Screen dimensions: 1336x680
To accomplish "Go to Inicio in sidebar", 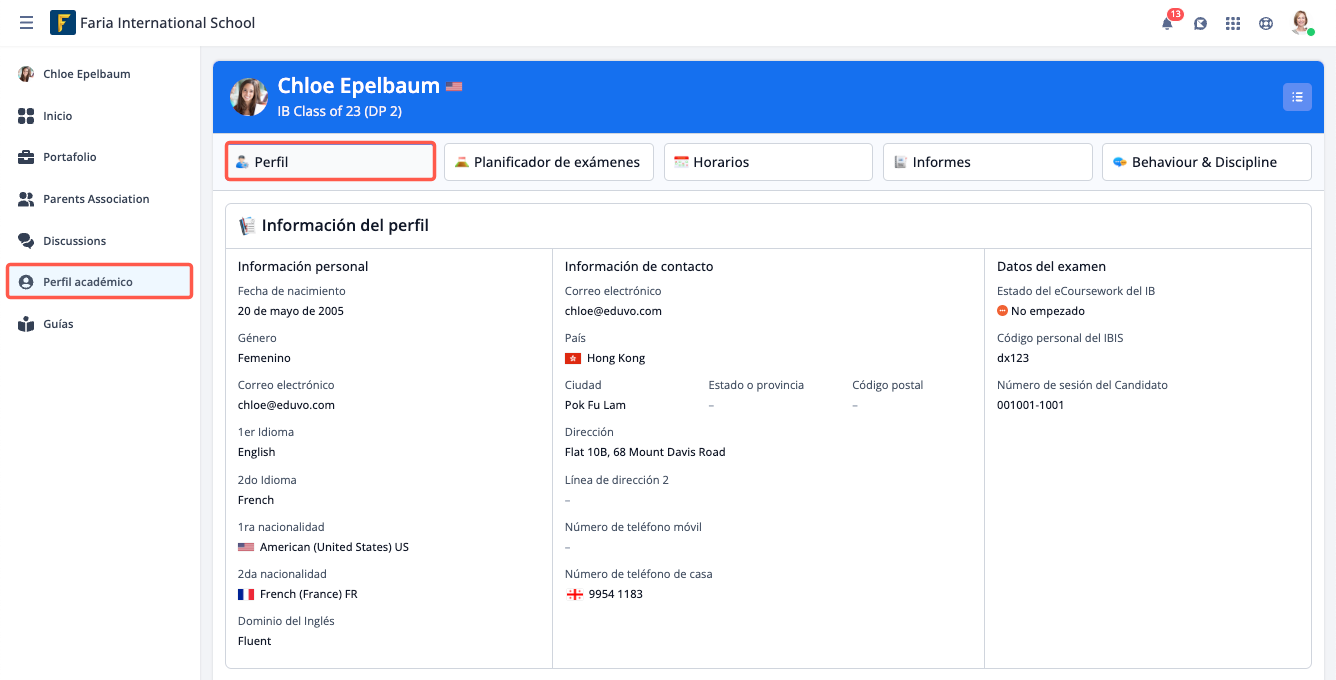I will 58,116.
